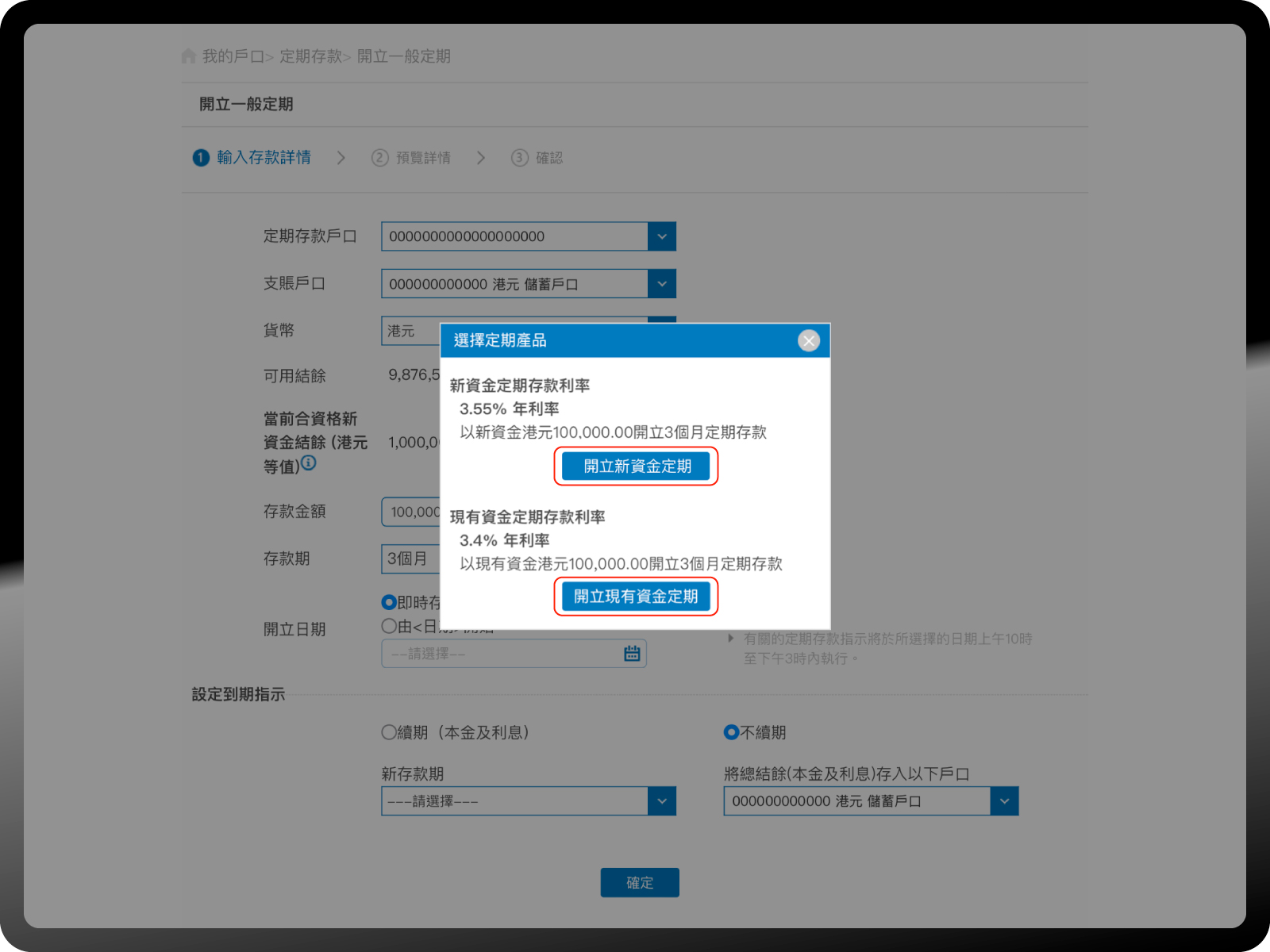Viewport: 1270px width, 952px height.
Task: Open the 新存款期 dropdown
Action: click(x=661, y=801)
